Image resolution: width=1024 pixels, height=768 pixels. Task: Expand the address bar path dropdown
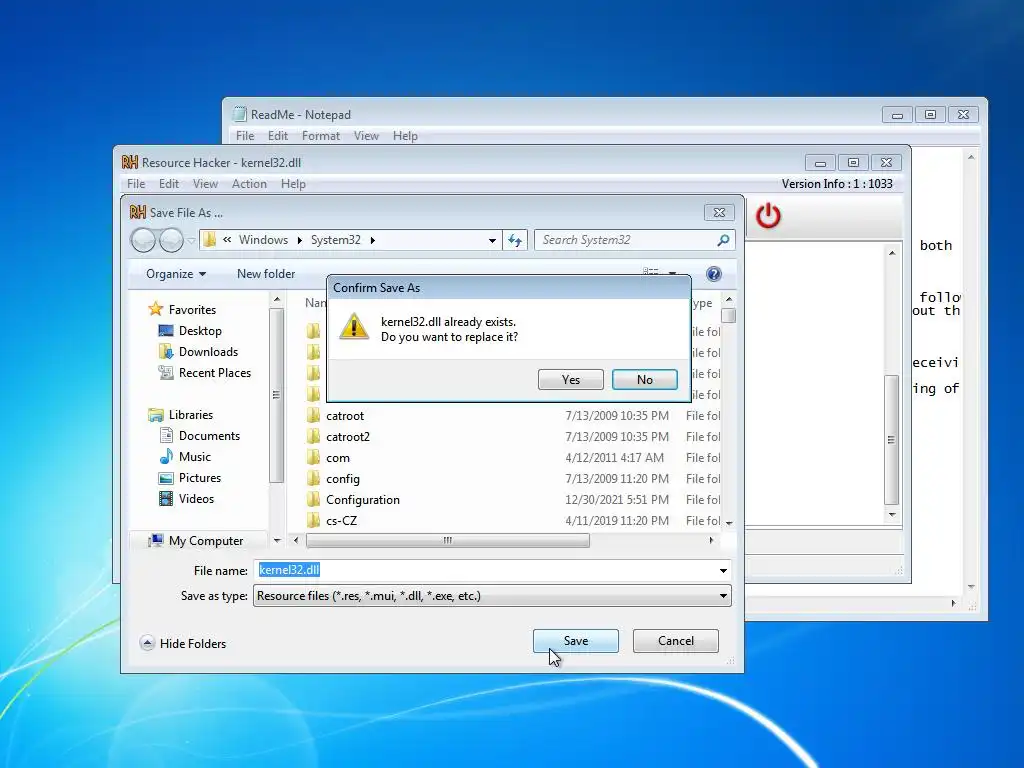492,240
